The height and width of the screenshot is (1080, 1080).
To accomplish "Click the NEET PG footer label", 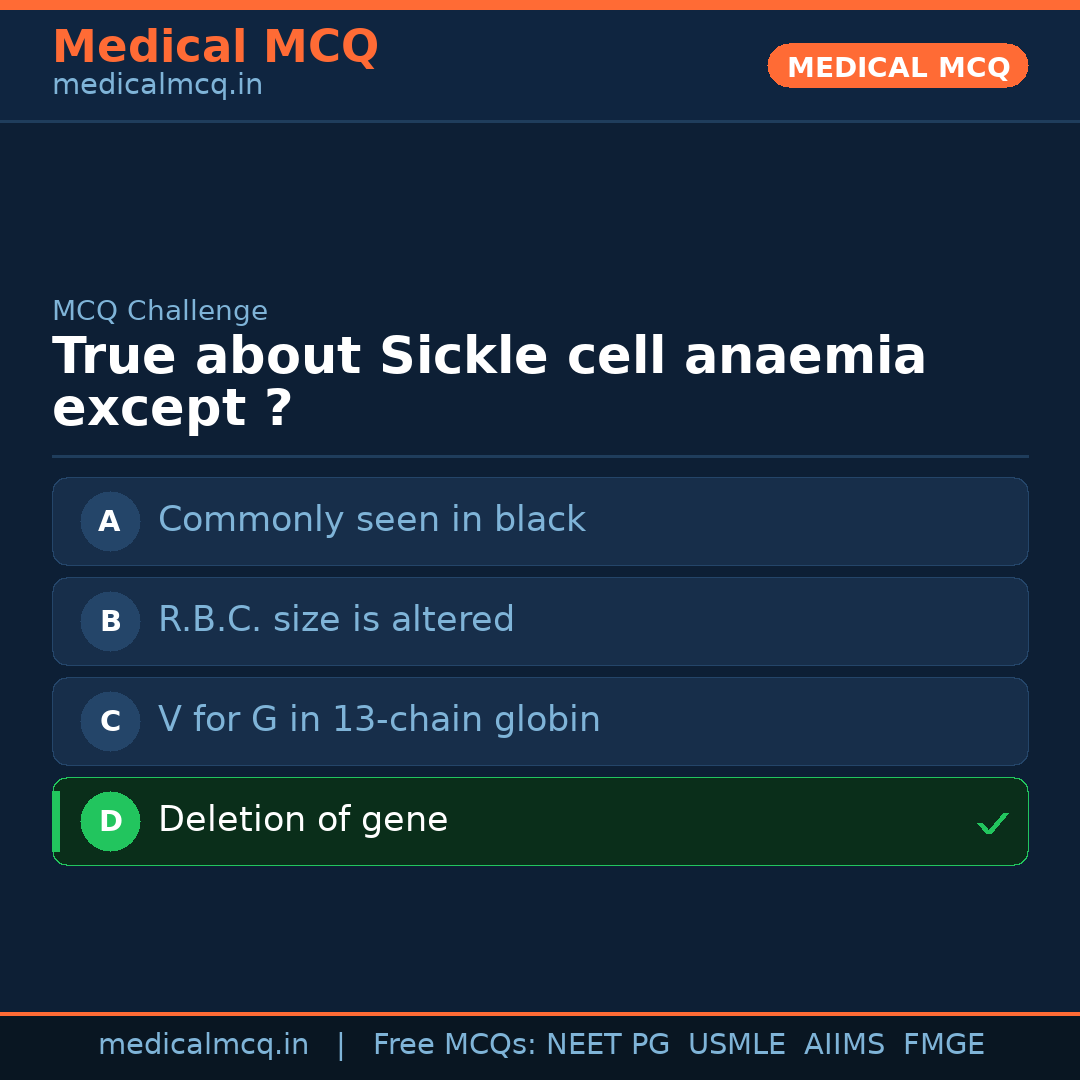I will [x=608, y=1045].
